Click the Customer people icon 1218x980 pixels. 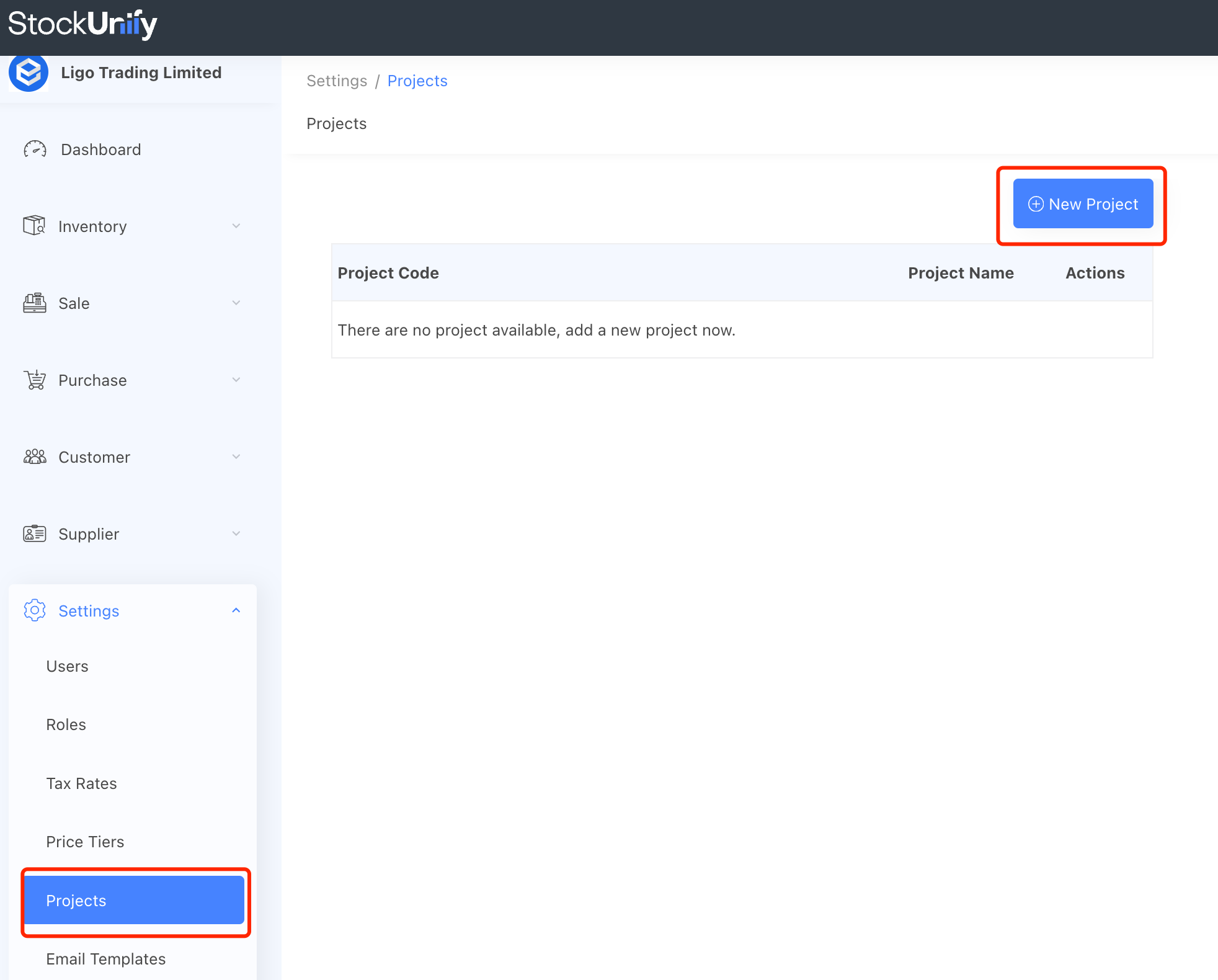35,457
